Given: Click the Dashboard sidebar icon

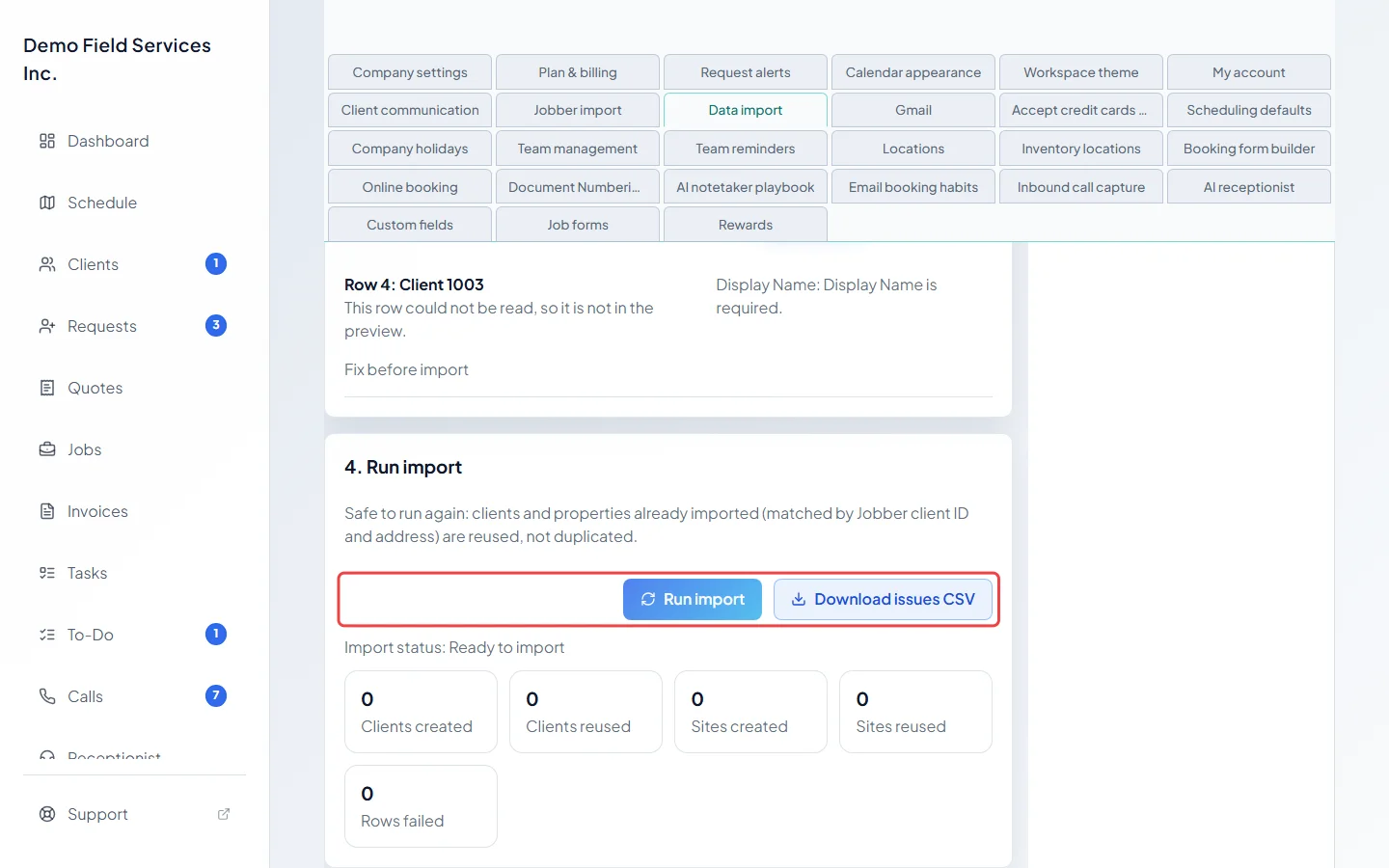Looking at the screenshot, I should (x=47, y=141).
